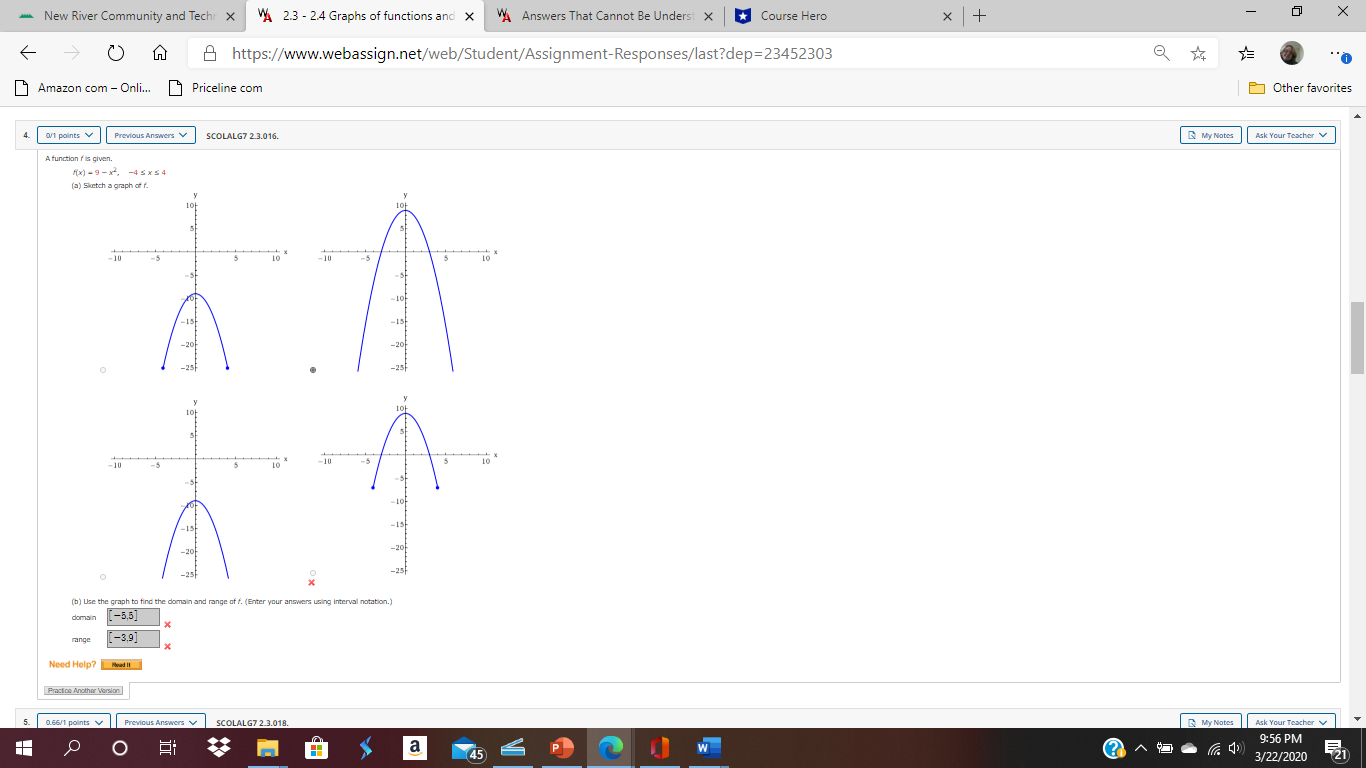Image resolution: width=1366 pixels, height=768 pixels.
Task: Open the Mail app with 45 unread
Action: point(466,748)
